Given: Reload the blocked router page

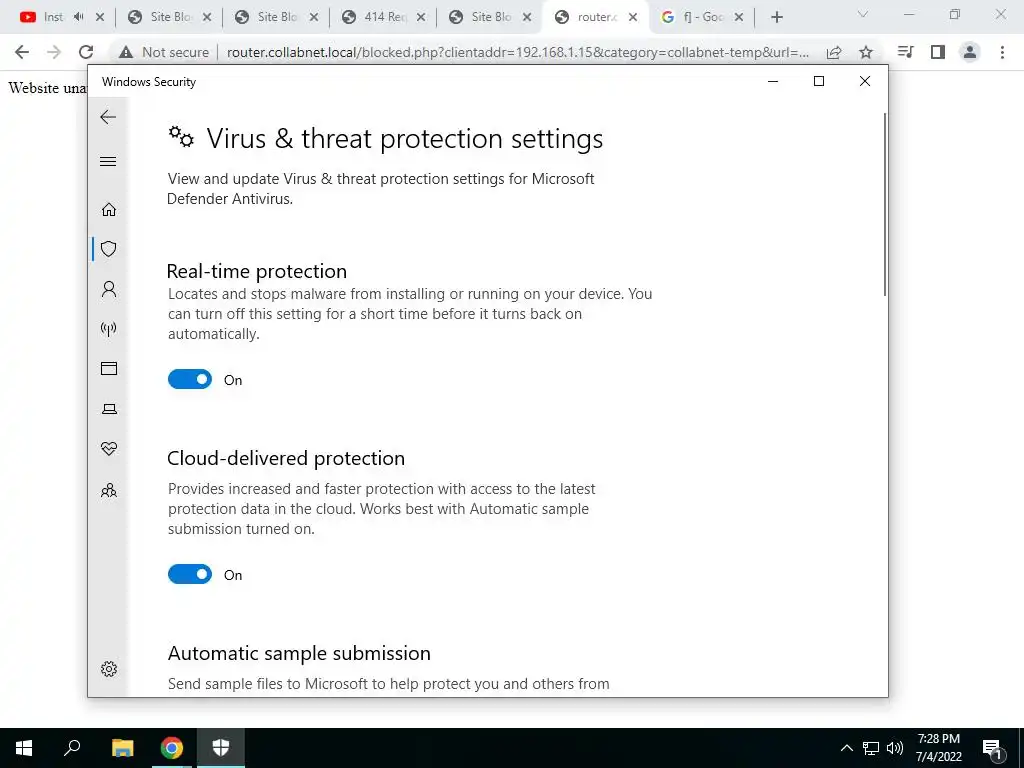Looking at the screenshot, I should (86, 52).
